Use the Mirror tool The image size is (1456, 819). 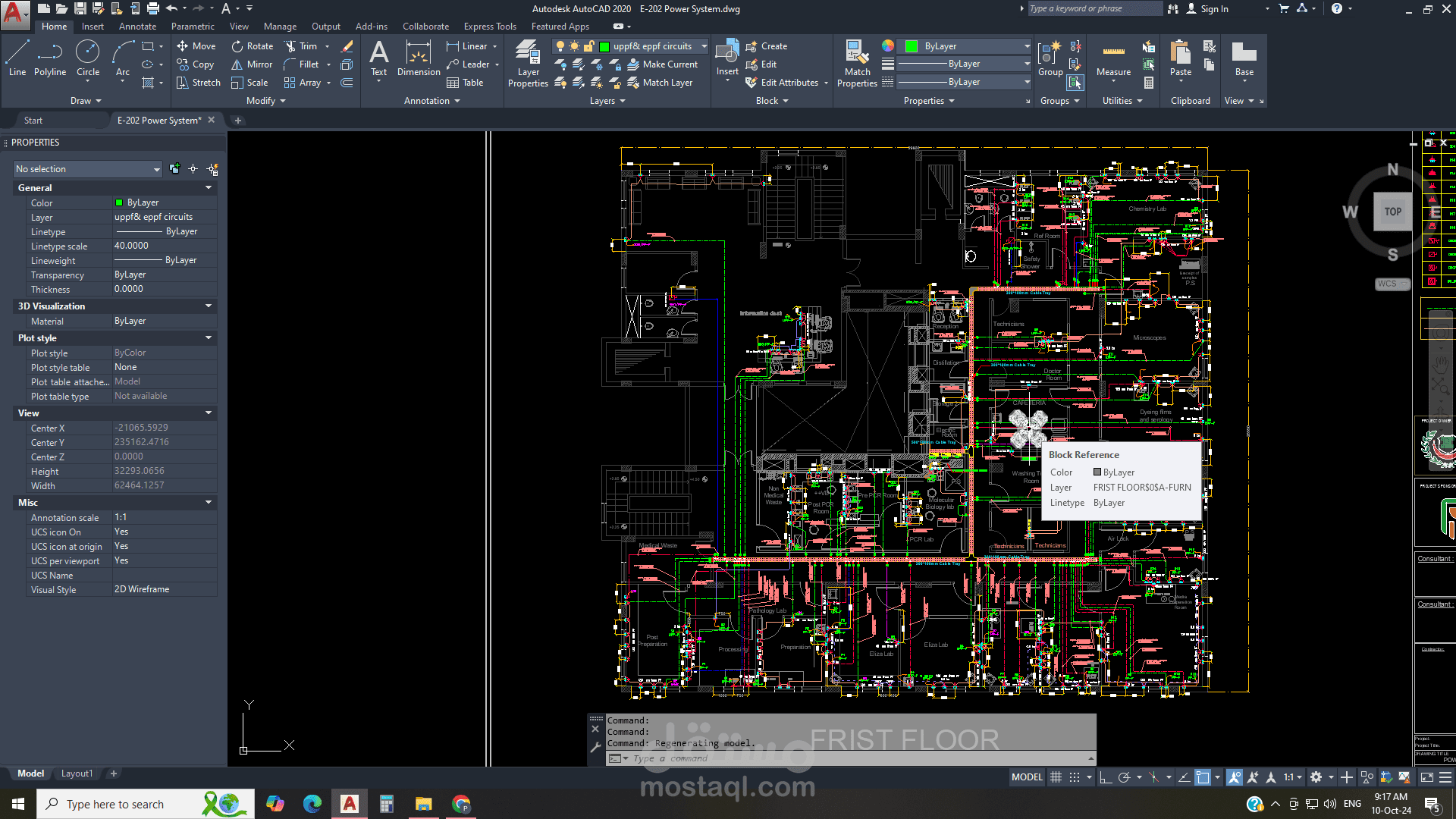(252, 64)
